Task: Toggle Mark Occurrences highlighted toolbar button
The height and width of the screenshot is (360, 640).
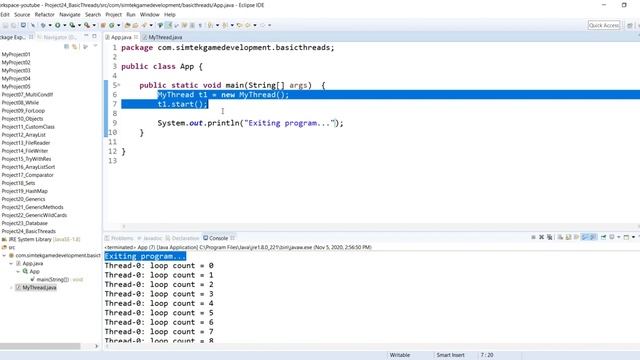Action: tap(168, 25)
